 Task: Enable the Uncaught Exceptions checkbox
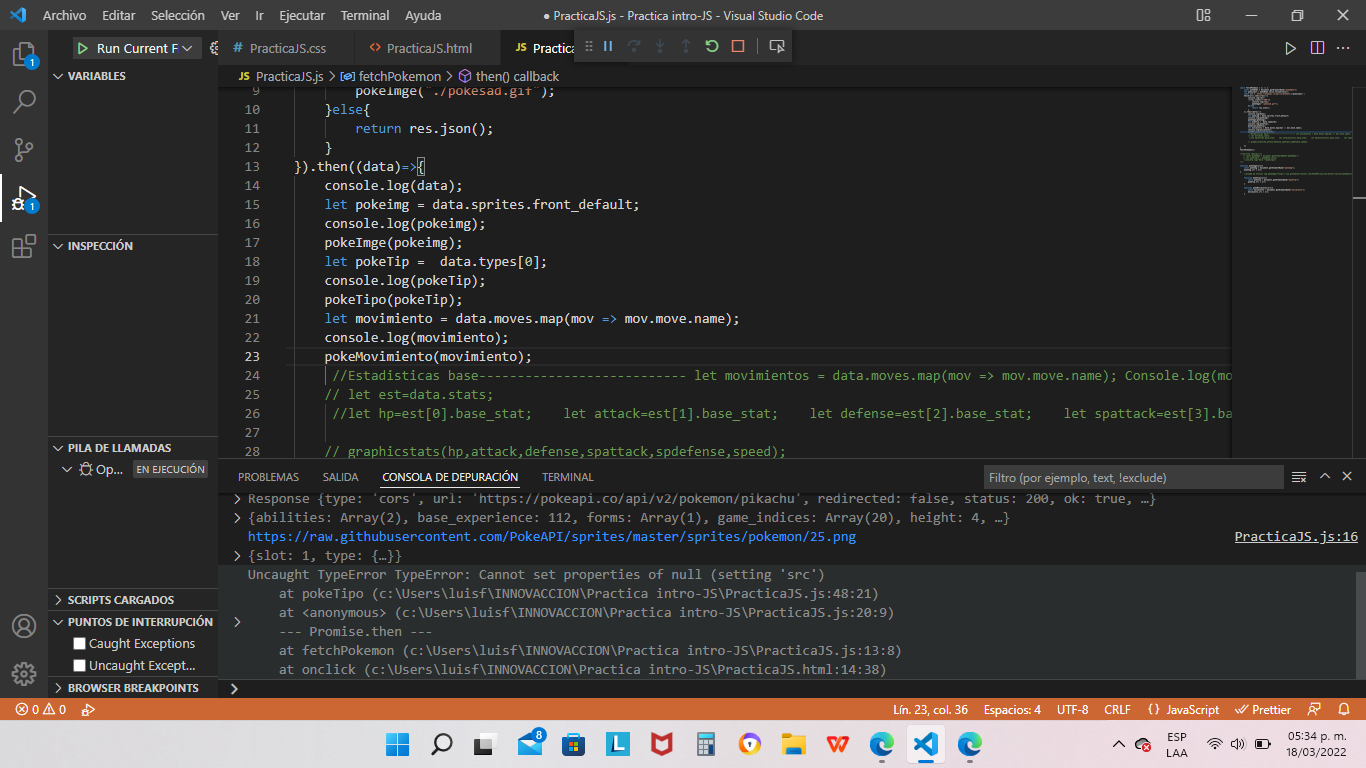coord(77,665)
